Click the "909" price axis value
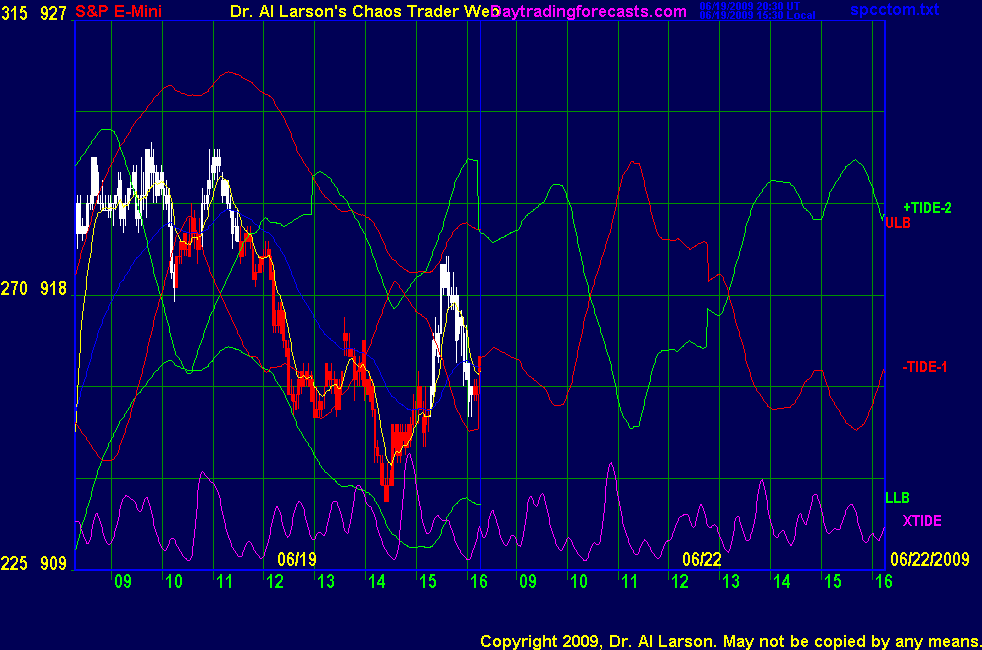982x650 pixels. click(x=53, y=564)
